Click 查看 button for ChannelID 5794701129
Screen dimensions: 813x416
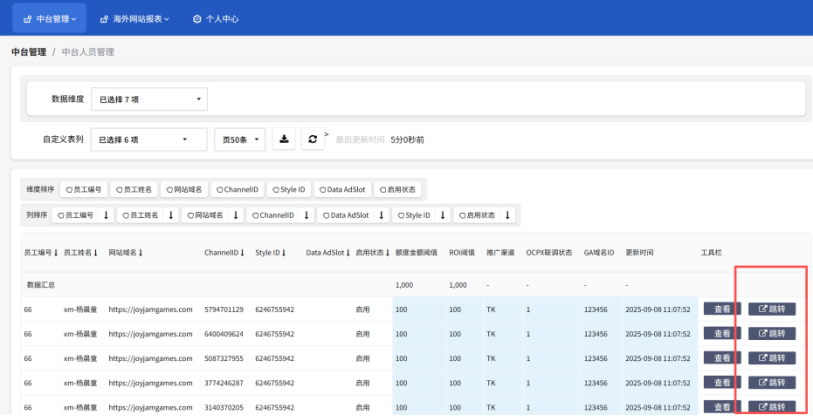[721, 309]
